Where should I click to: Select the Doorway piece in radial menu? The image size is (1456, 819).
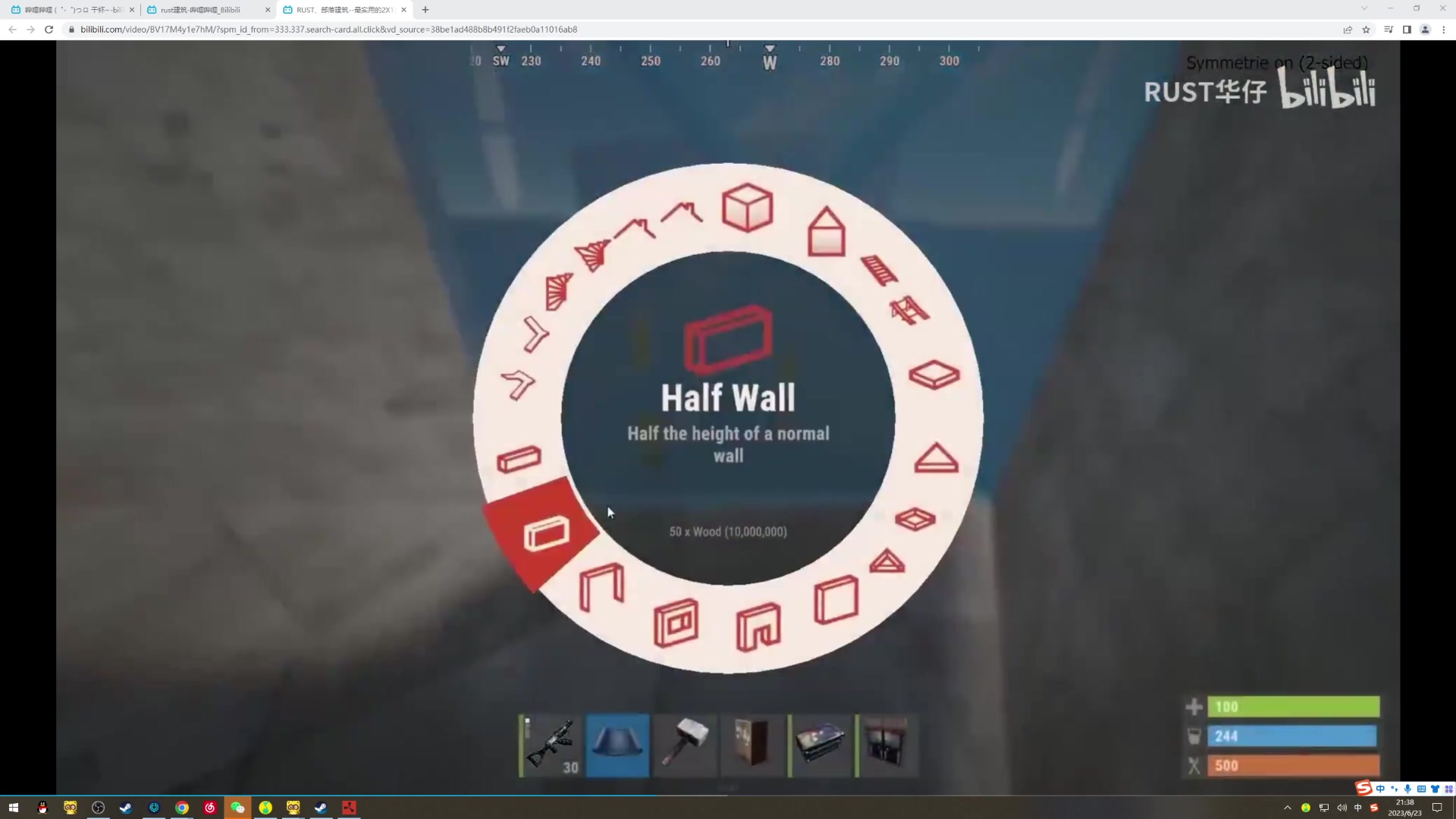(758, 626)
